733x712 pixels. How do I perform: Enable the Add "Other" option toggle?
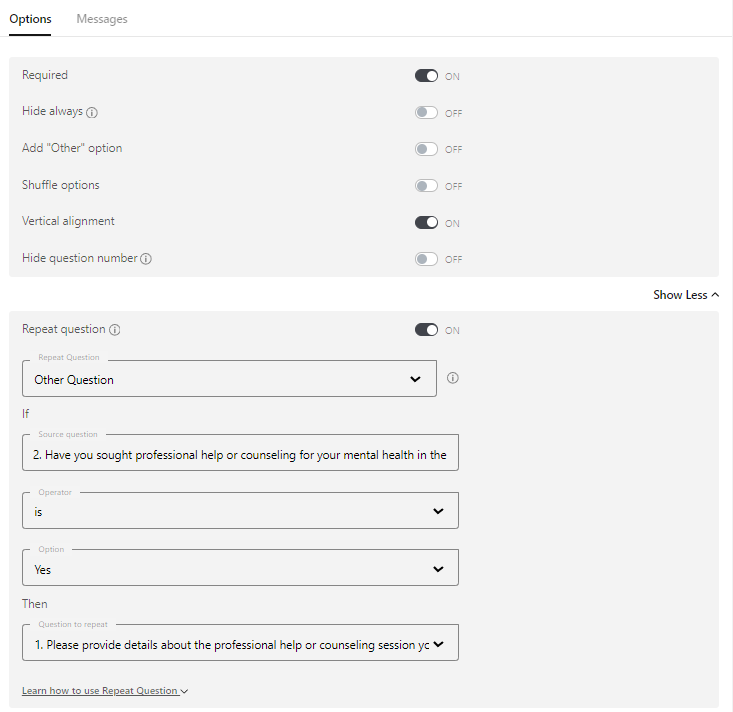[426, 149]
